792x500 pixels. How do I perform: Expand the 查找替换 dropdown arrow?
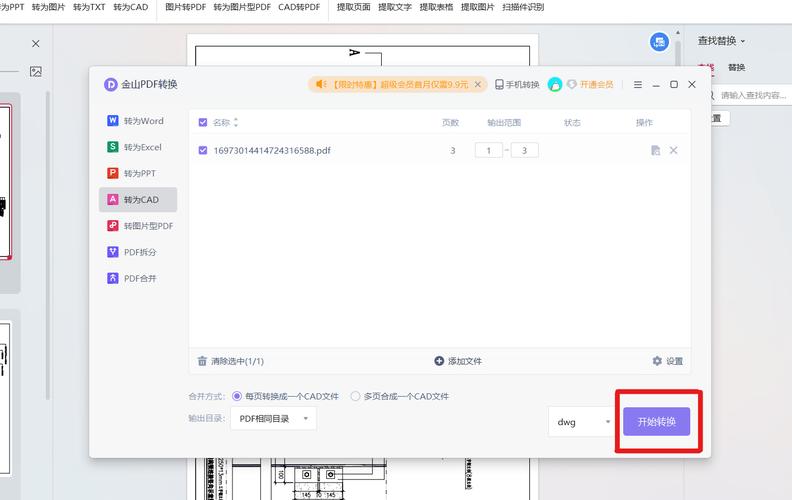(742, 41)
